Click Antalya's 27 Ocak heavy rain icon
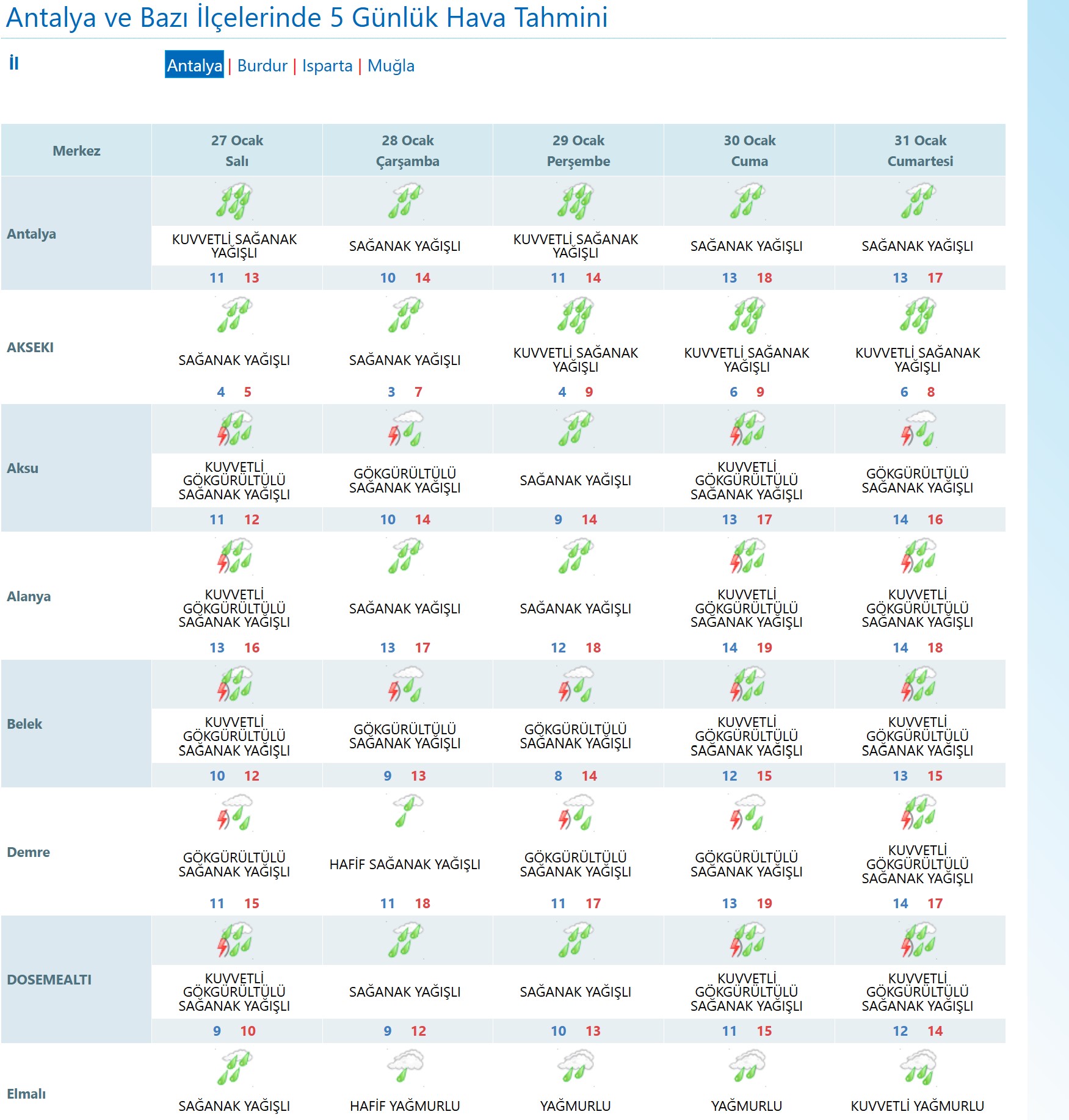Screen dimensions: 1069x1120 (234, 201)
